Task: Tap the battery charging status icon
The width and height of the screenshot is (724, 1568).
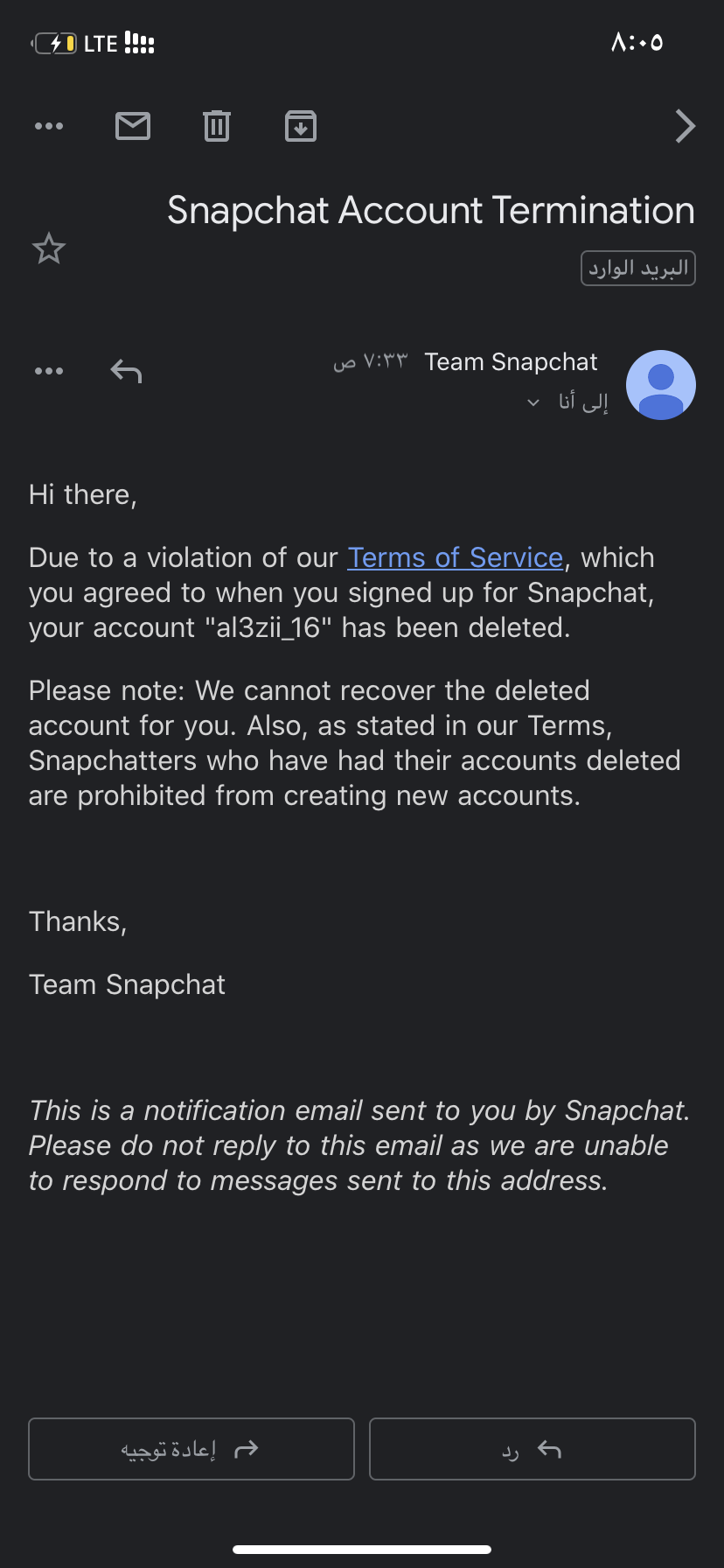Action: 55,43
